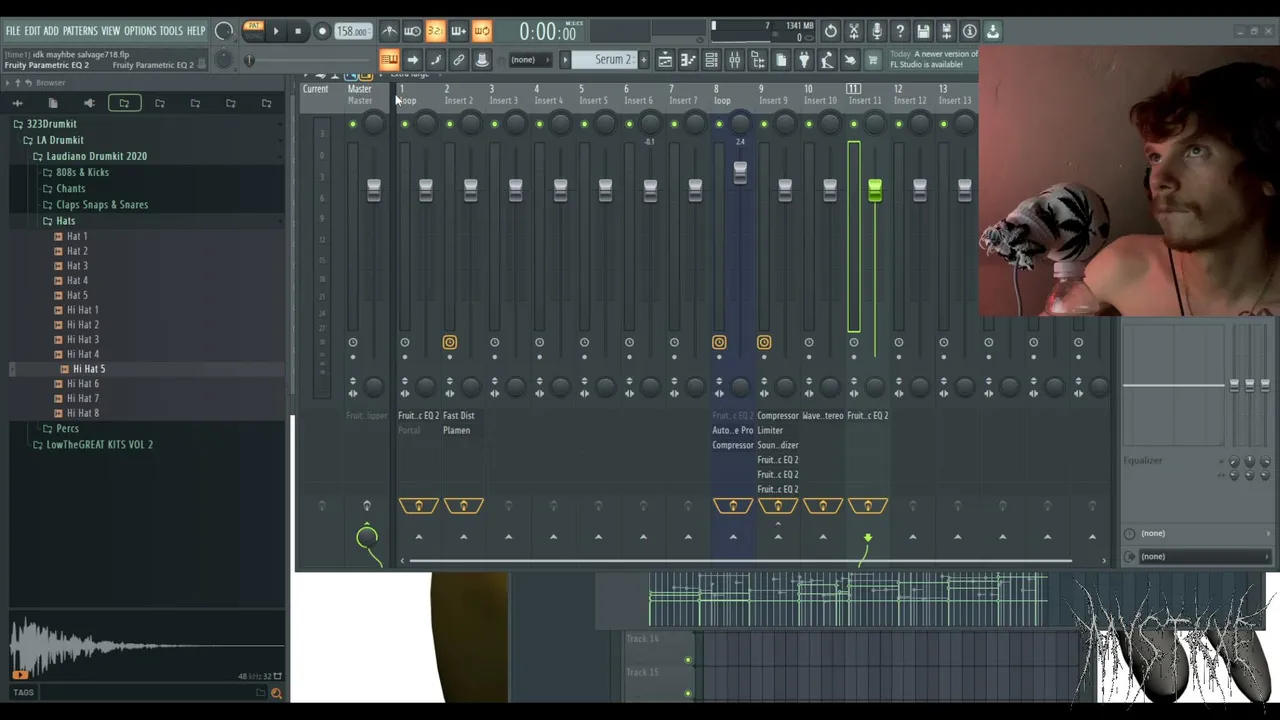The width and height of the screenshot is (1280, 720).
Task: Open the OPTIONS menu
Action: point(140,31)
